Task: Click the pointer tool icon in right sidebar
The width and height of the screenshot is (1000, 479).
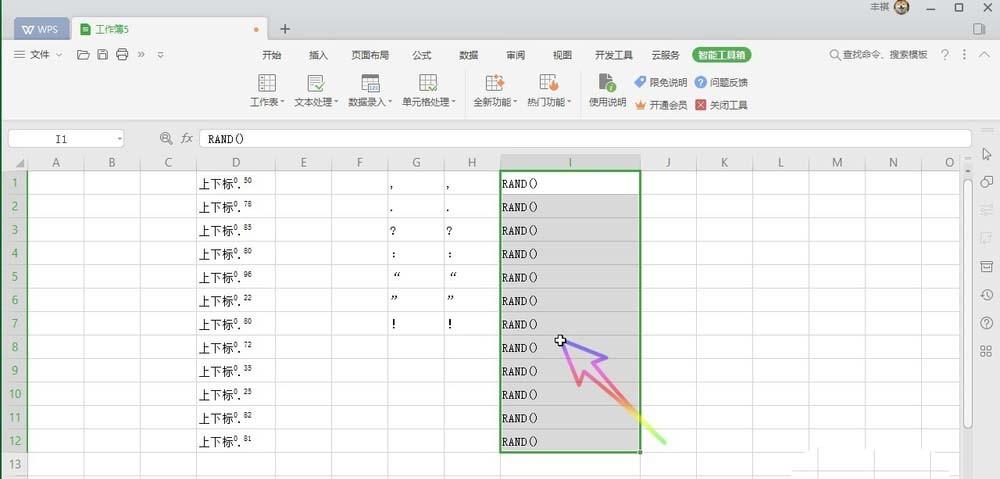Action: tap(987, 154)
